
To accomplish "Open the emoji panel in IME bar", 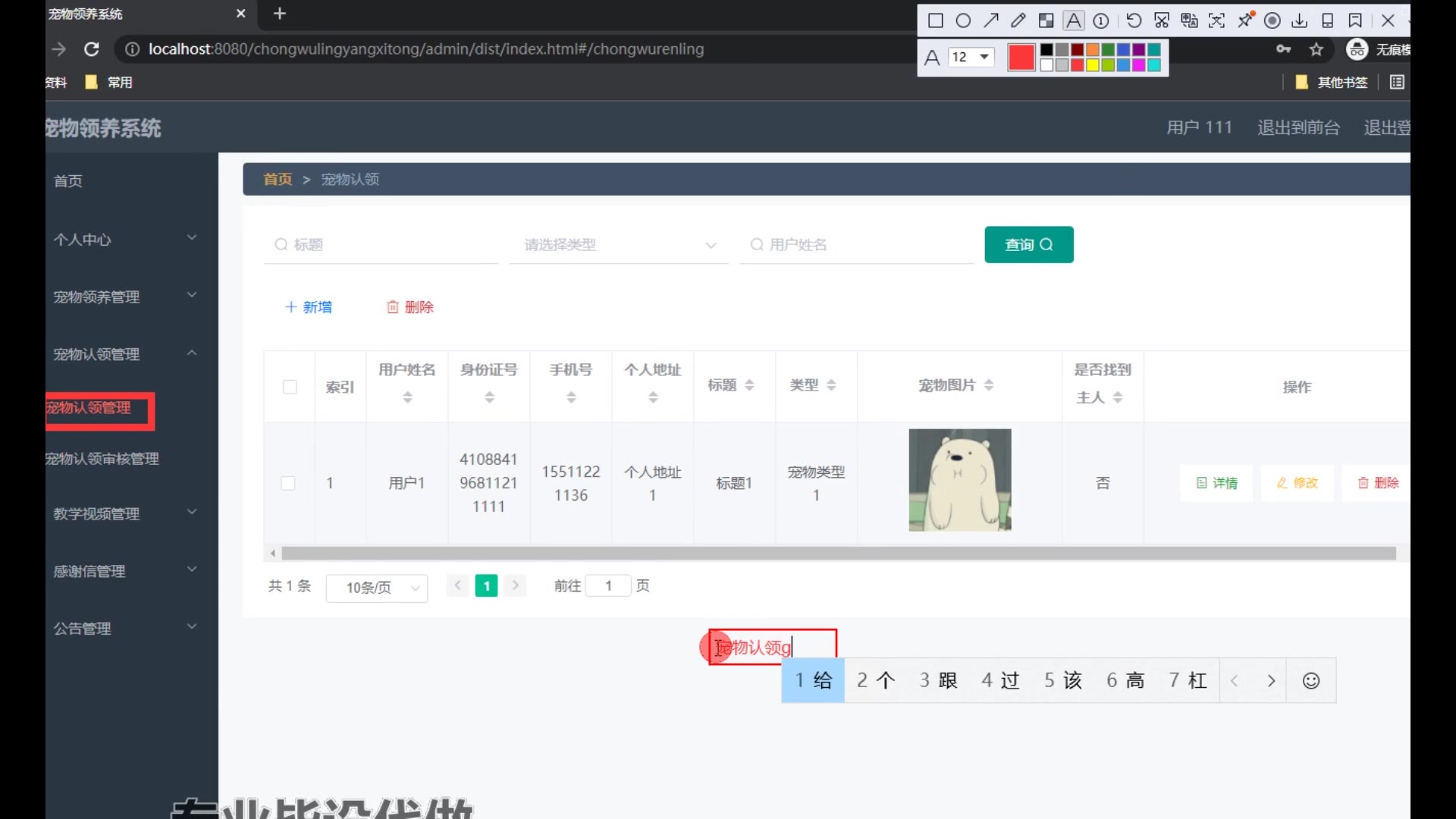I will [1311, 681].
